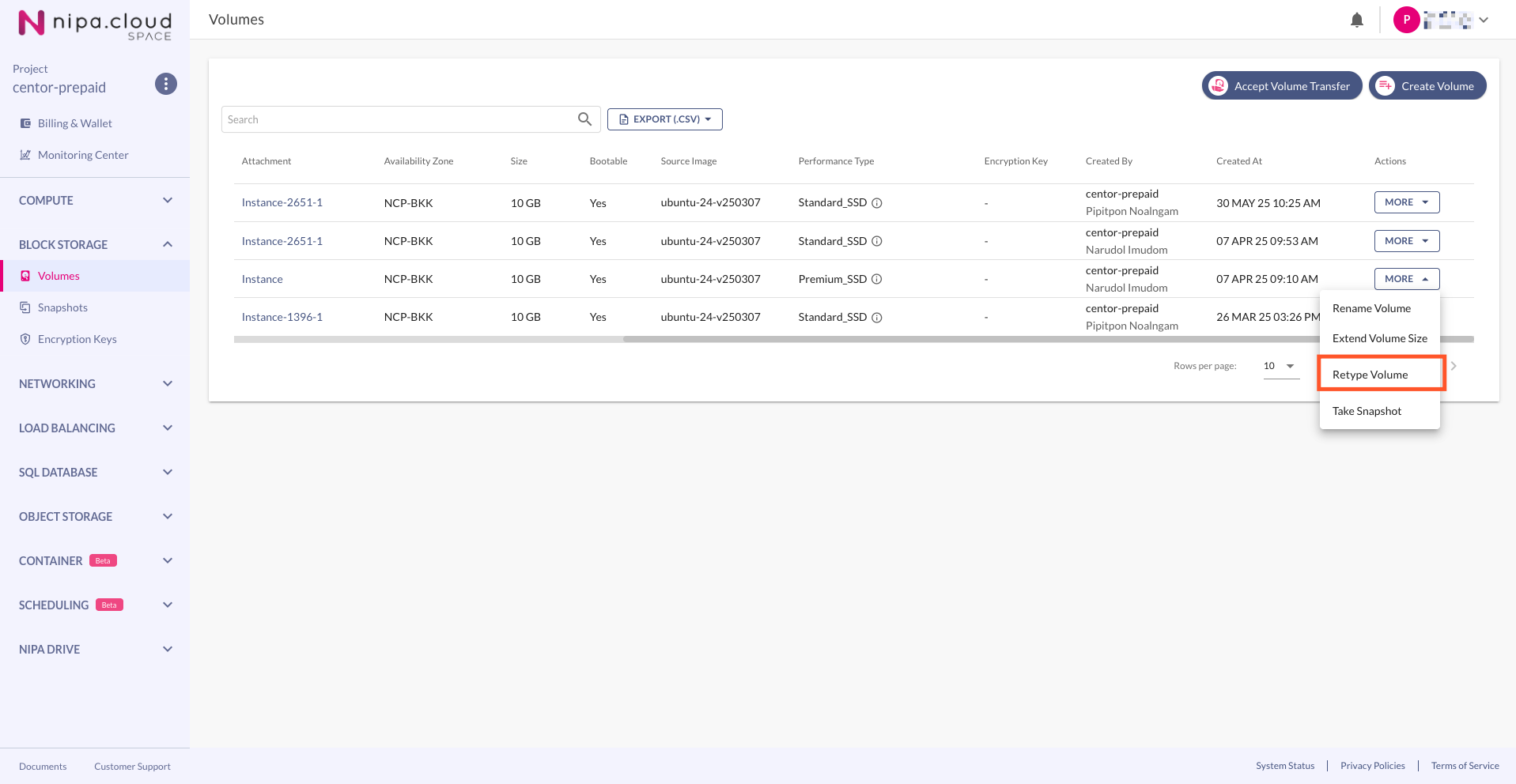This screenshot has height=784, width=1516.
Task: Select Retype Volume from the menu
Action: point(1370,375)
